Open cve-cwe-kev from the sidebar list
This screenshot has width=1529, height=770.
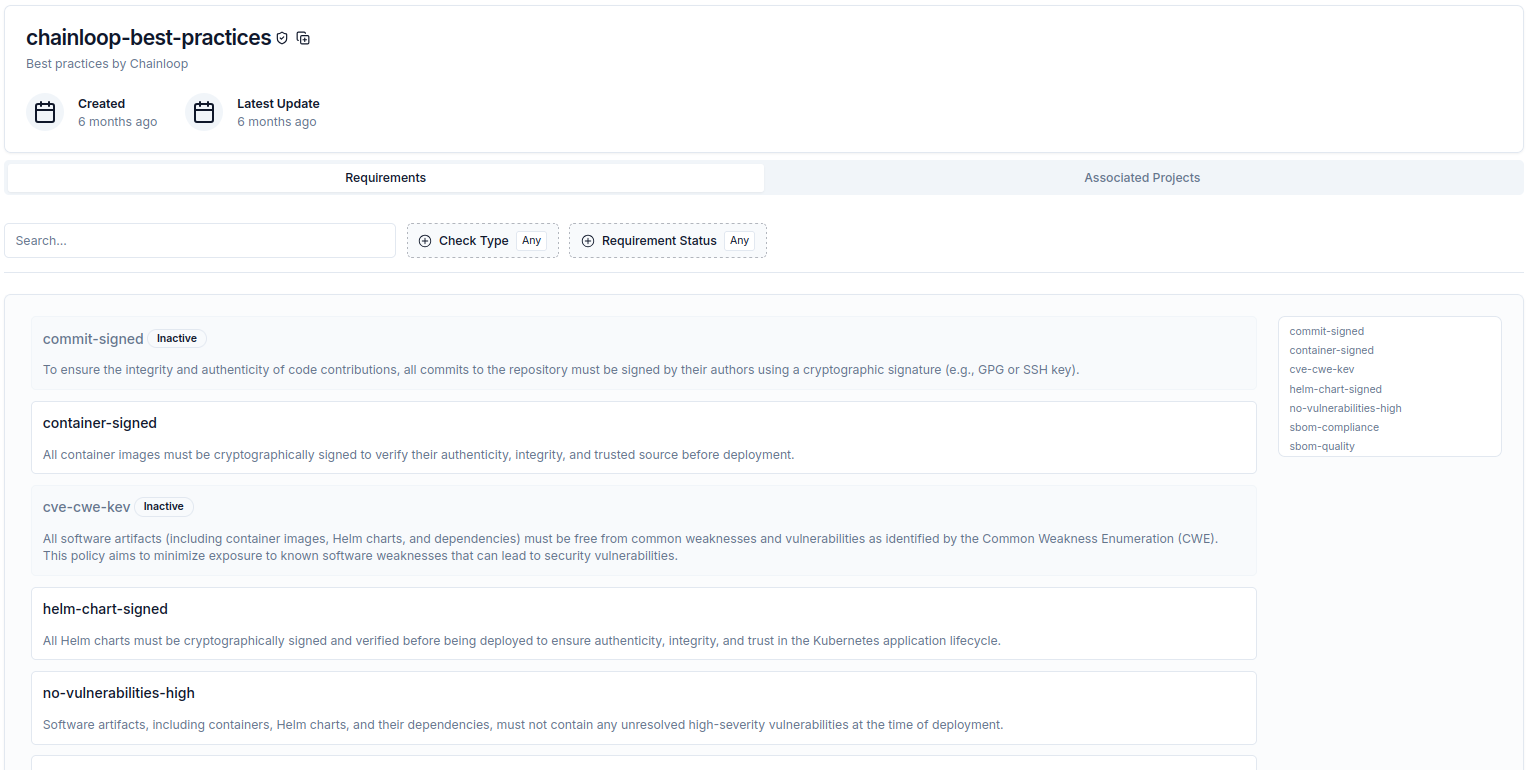pyautogui.click(x=1321, y=369)
